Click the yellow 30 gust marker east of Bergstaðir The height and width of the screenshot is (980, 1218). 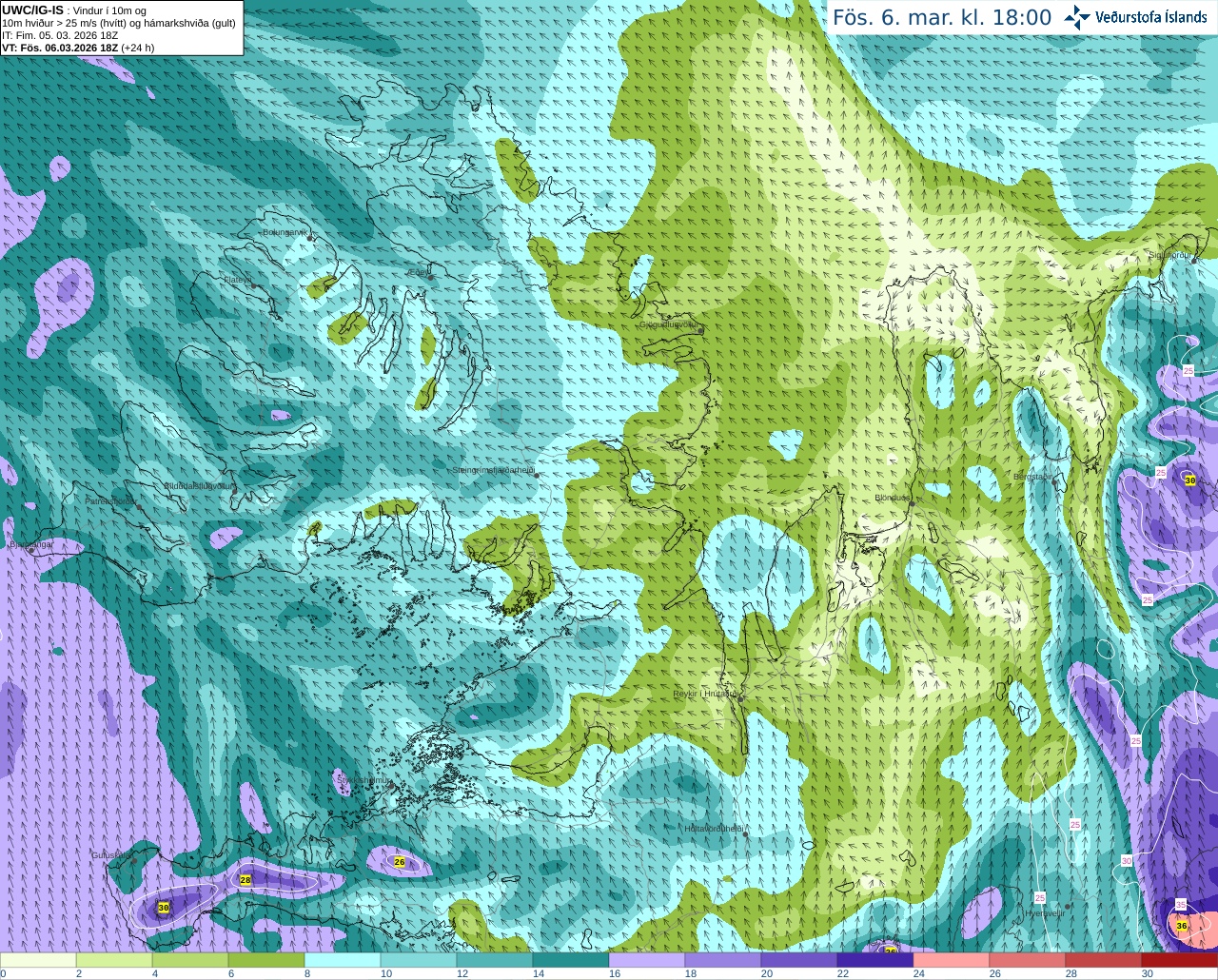tap(1190, 480)
